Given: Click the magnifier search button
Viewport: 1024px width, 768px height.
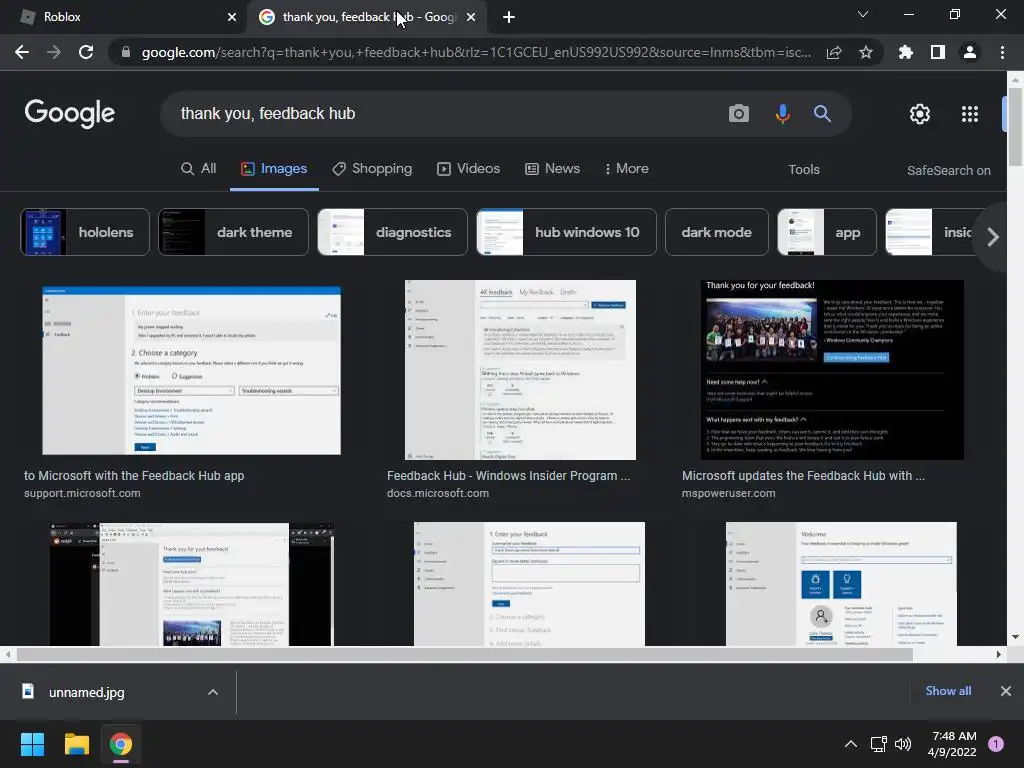Looking at the screenshot, I should pos(822,114).
